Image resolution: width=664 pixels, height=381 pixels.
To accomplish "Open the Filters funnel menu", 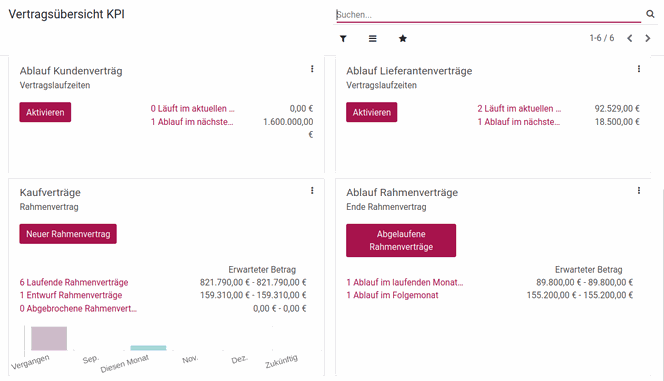I will coord(343,39).
